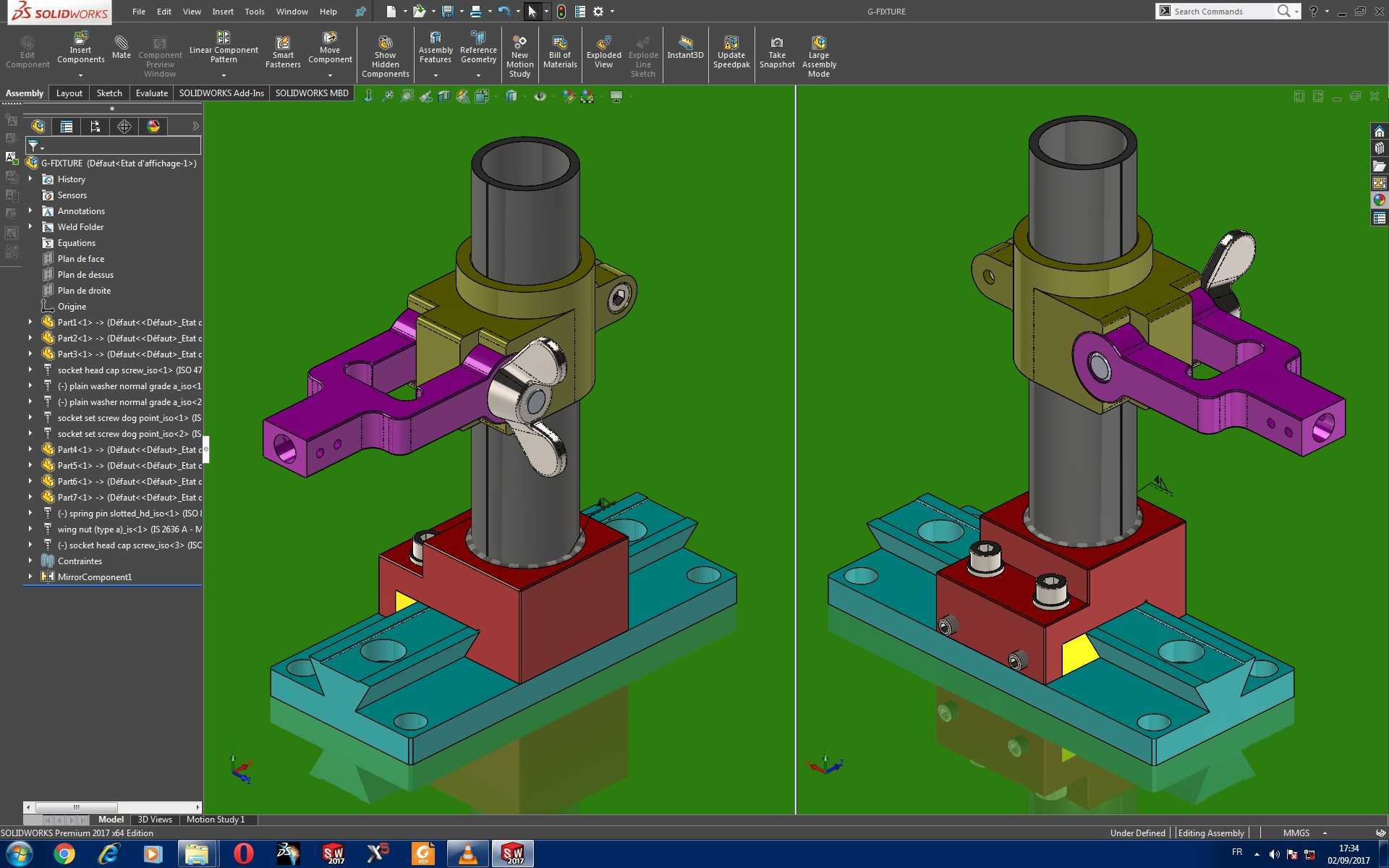
Task: Click the Search Commands input field
Action: pos(1223,11)
